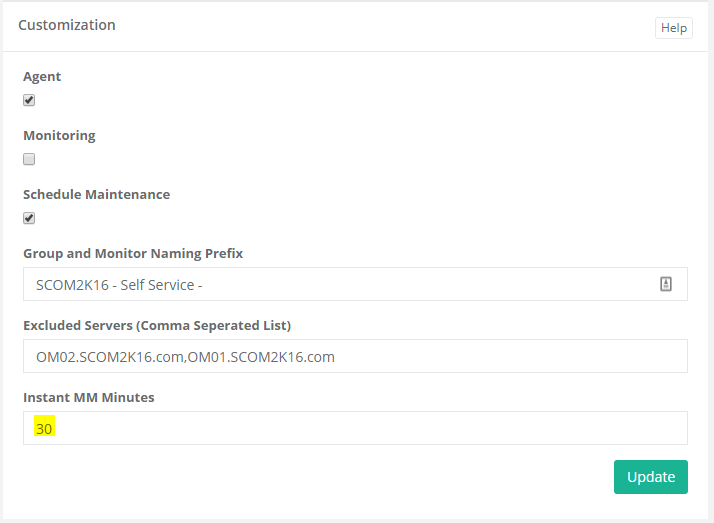Open the Help button
The width and height of the screenshot is (714, 523).
(673, 28)
